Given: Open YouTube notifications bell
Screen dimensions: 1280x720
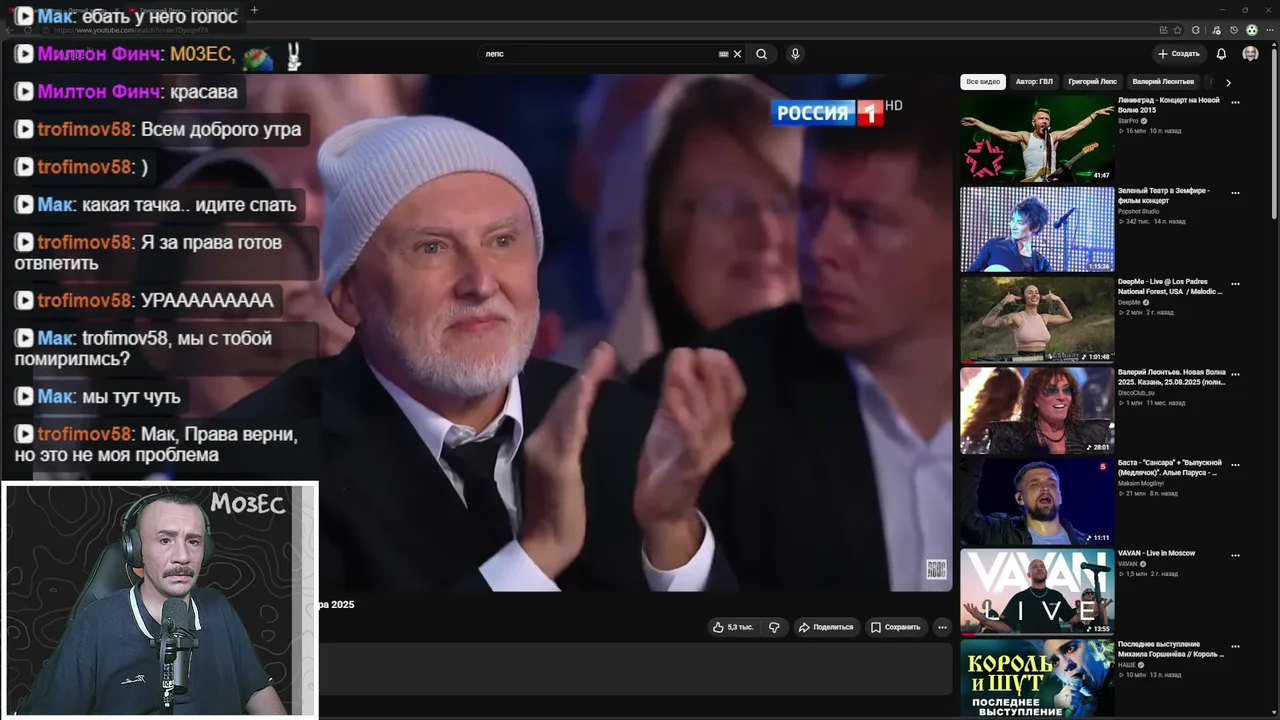Looking at the screenshot, I should pyautogui.click(x=1221, y=54).
